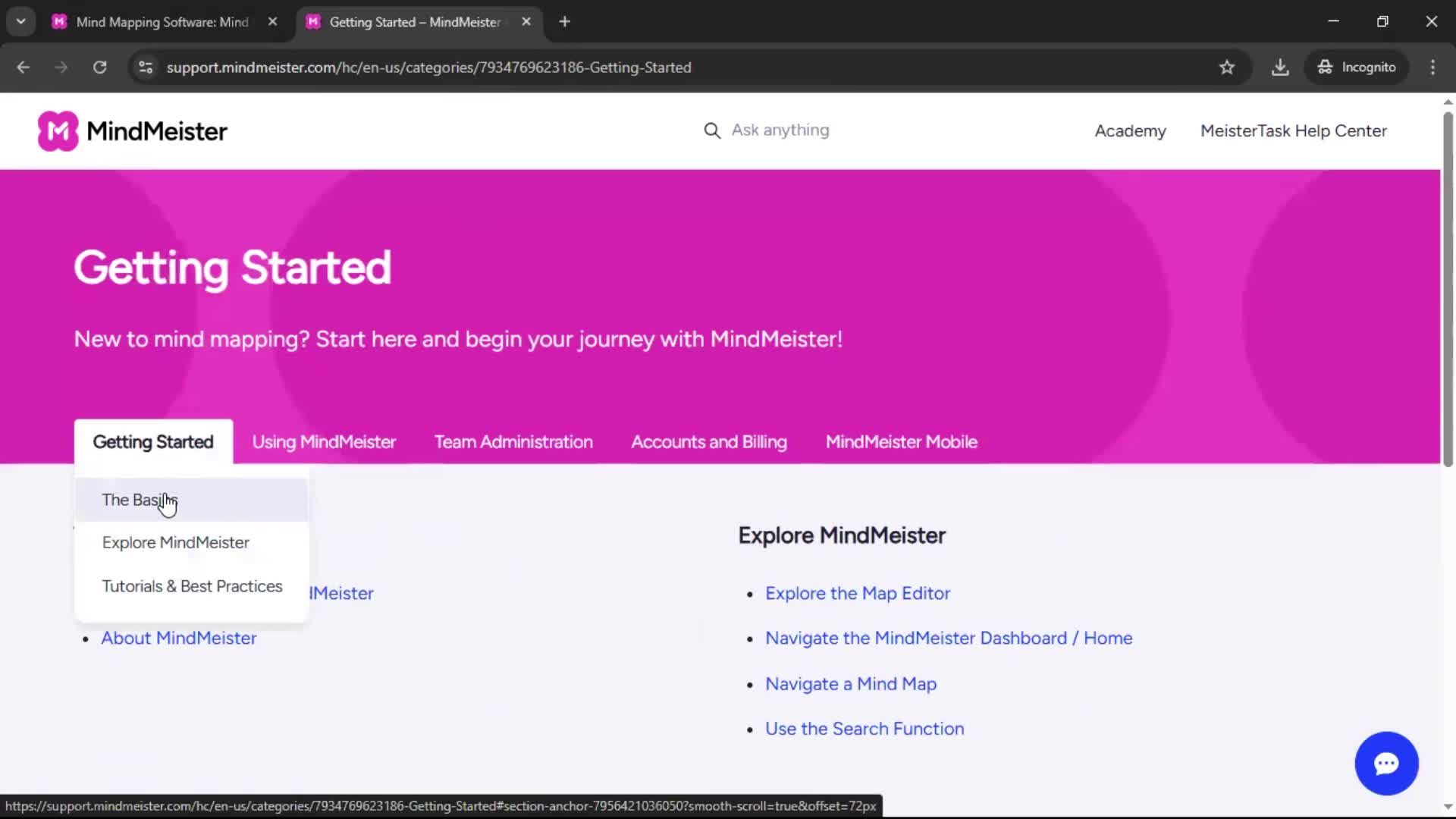
Task: Open Navigate a Mind Map article
Action: [x=851, y=684]
